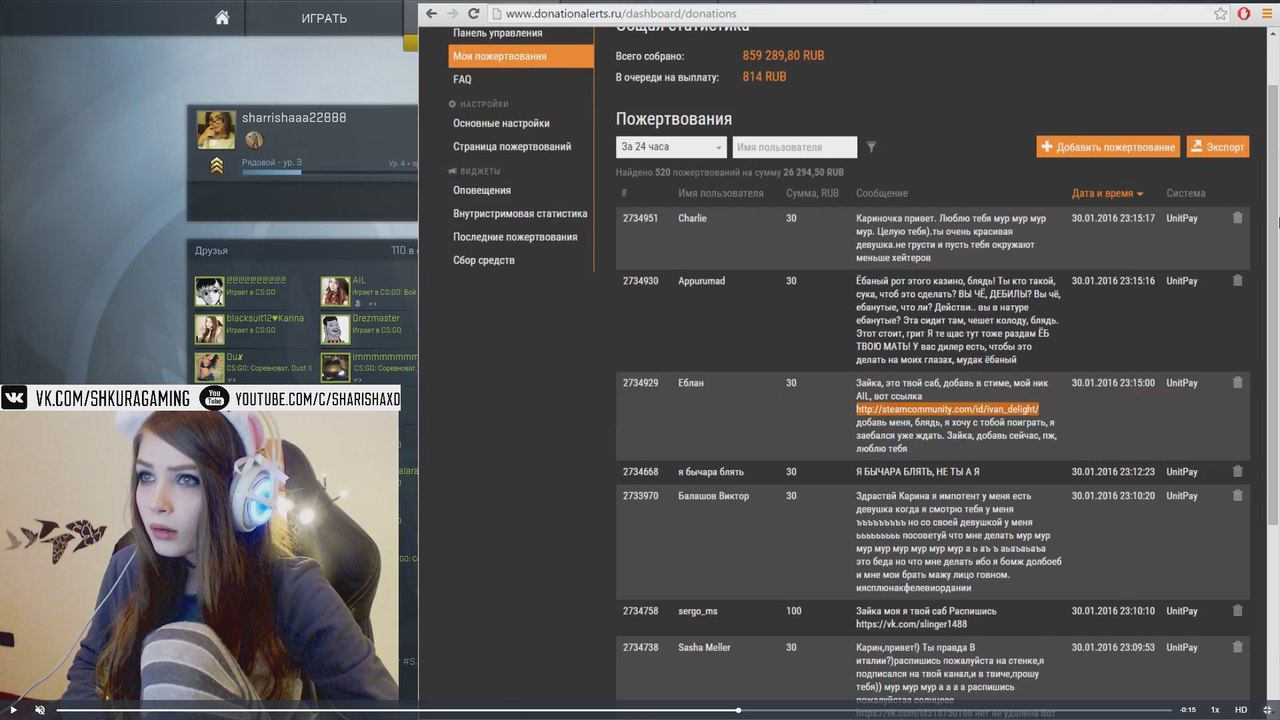
Task: Sort by Дата и время column
Action: tap(1107, 193)
